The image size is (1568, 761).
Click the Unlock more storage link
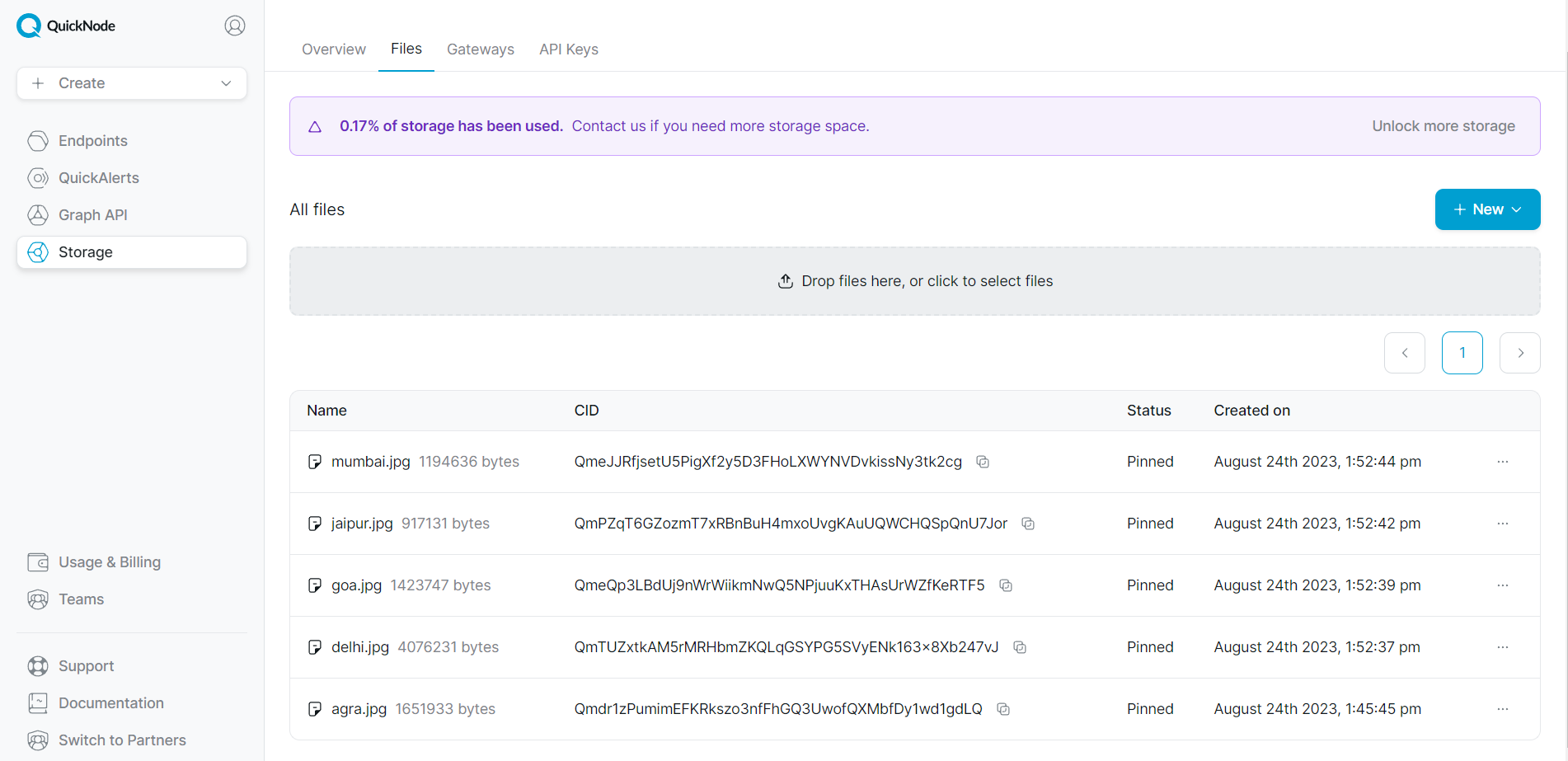(x=1443, y=126)
